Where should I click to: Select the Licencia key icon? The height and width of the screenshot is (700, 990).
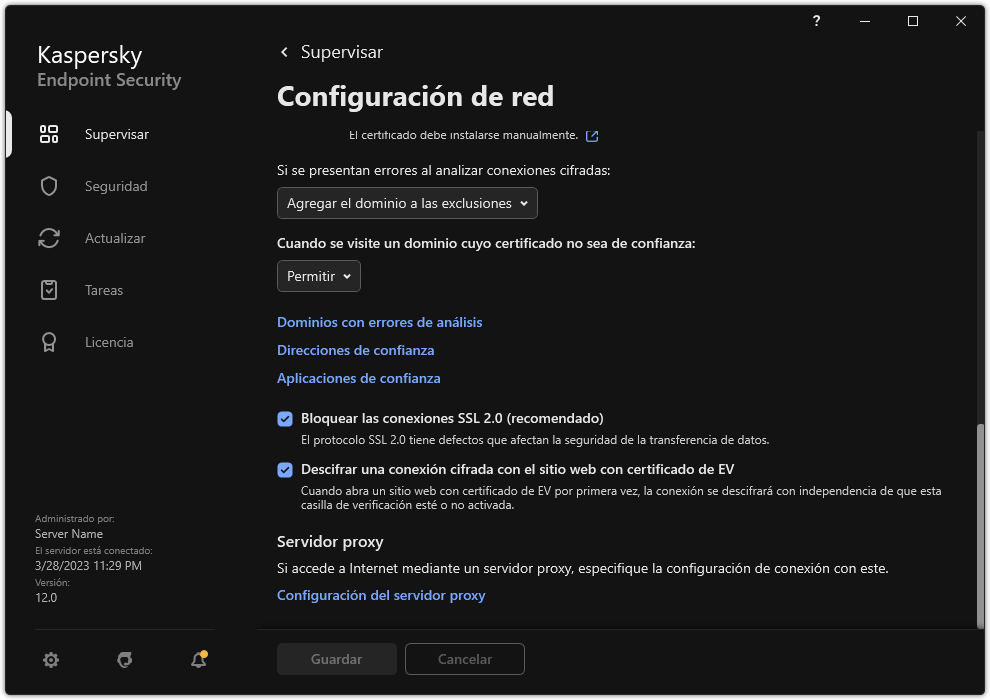(x=48, y=342)
